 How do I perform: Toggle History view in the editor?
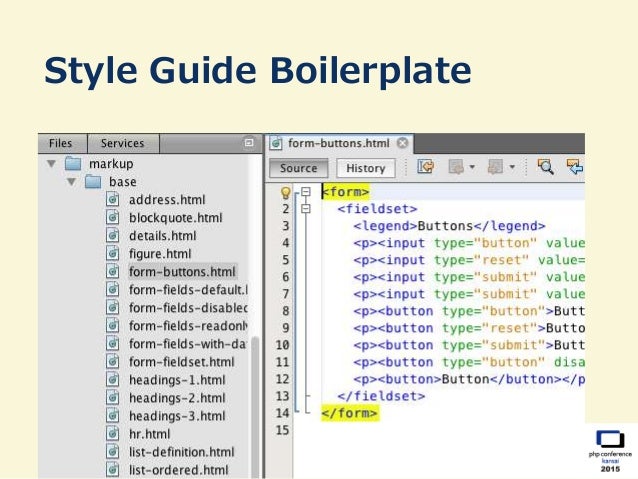[x=365, y=169]
